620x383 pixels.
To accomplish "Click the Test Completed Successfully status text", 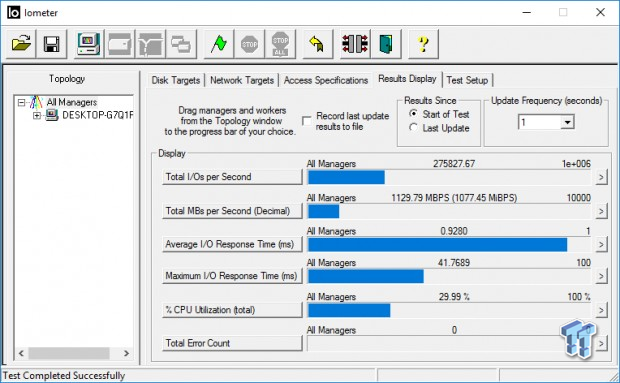I will pos(64,375).
